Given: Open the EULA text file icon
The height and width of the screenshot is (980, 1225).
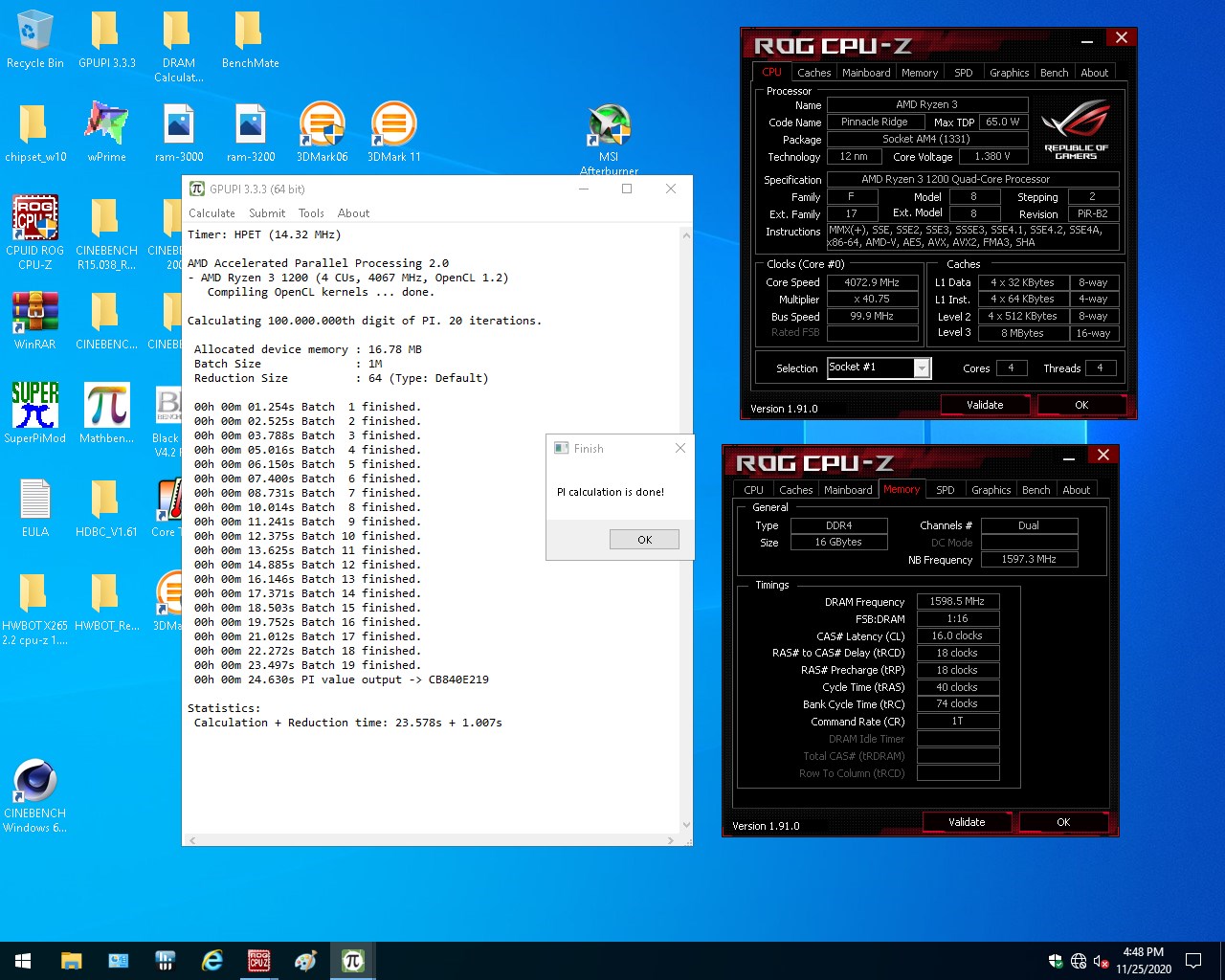Looking at the screenshot, I should (35, 507).
